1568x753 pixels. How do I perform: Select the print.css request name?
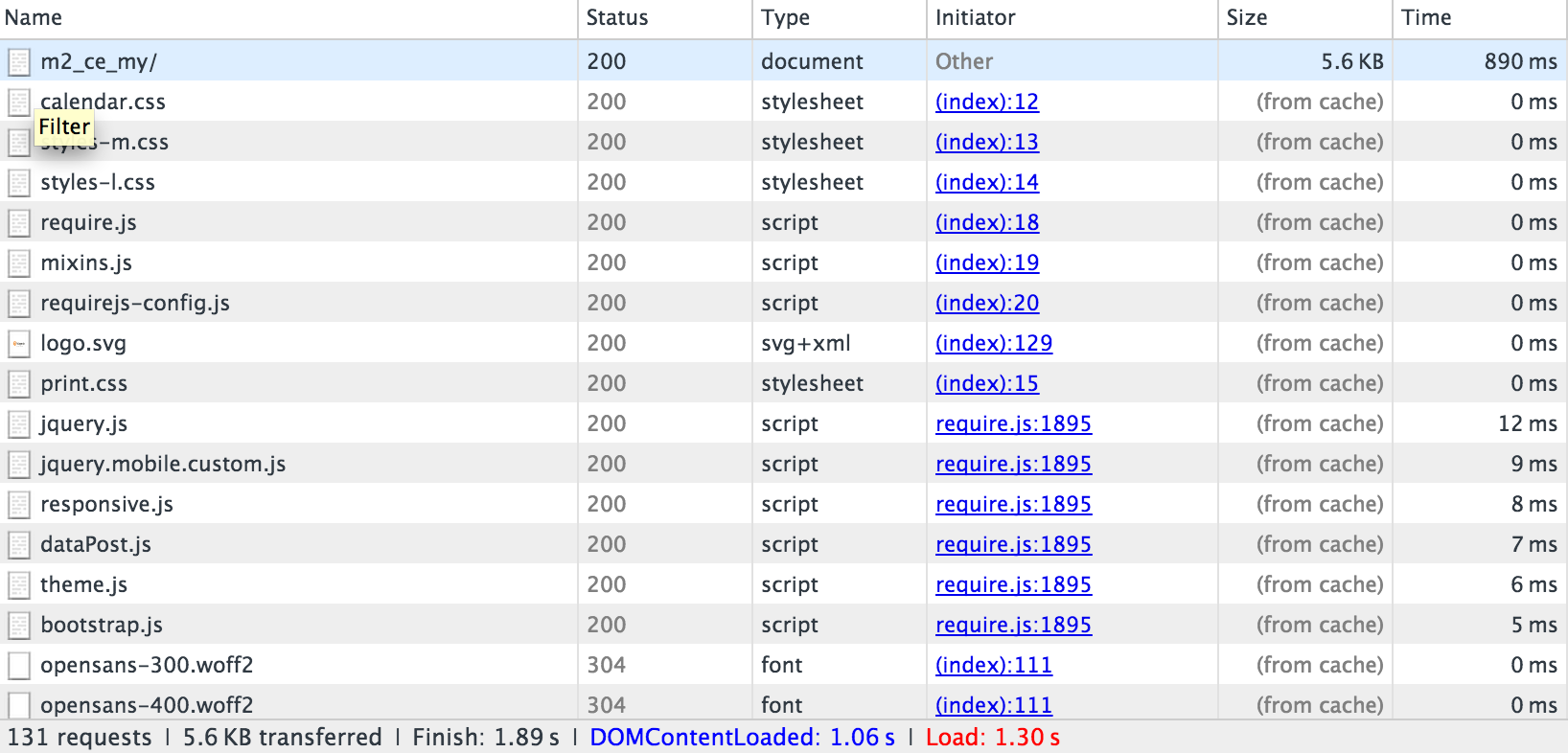click(83, 383)
